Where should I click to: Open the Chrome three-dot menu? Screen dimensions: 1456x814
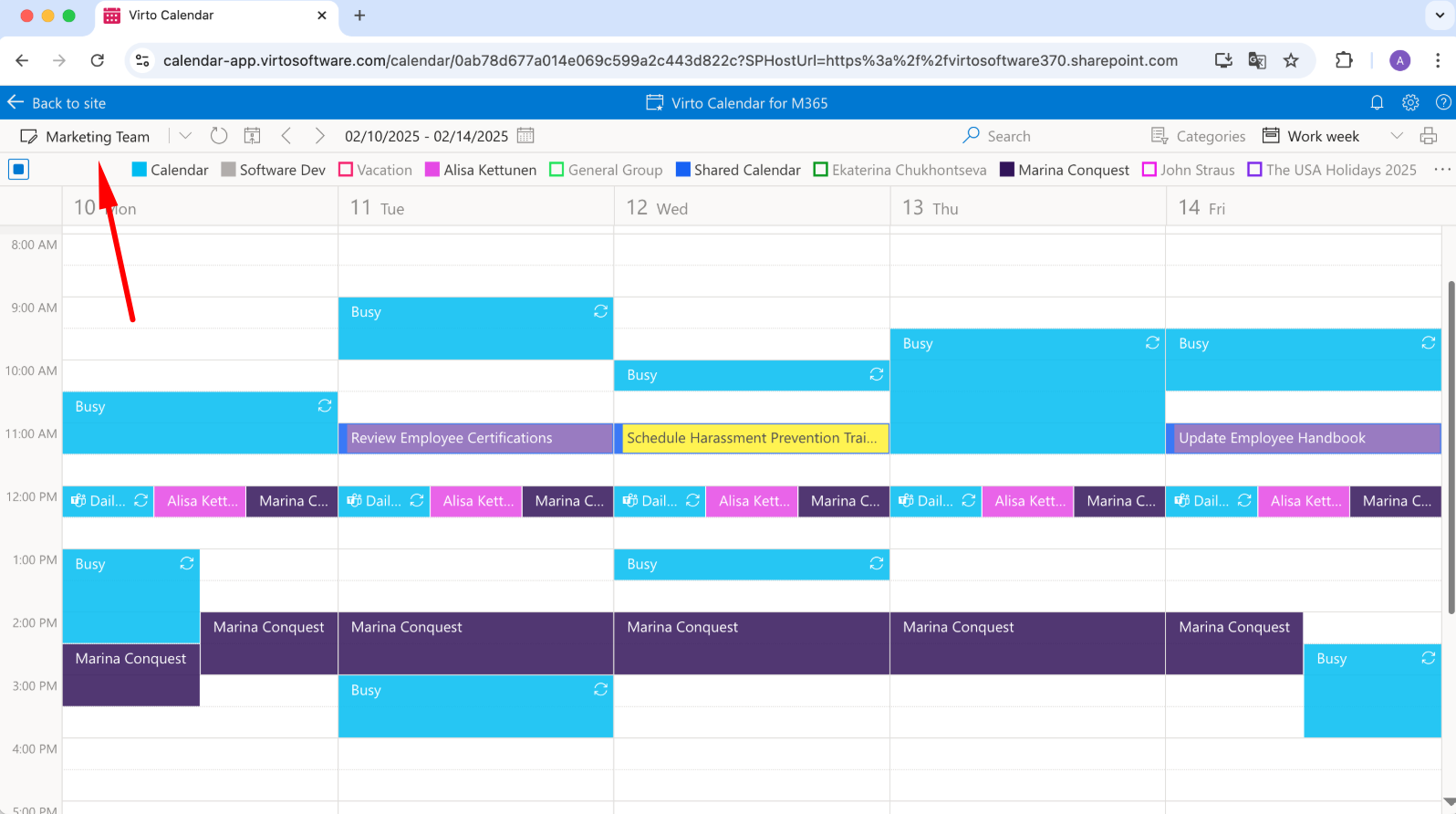(1438, 60)
